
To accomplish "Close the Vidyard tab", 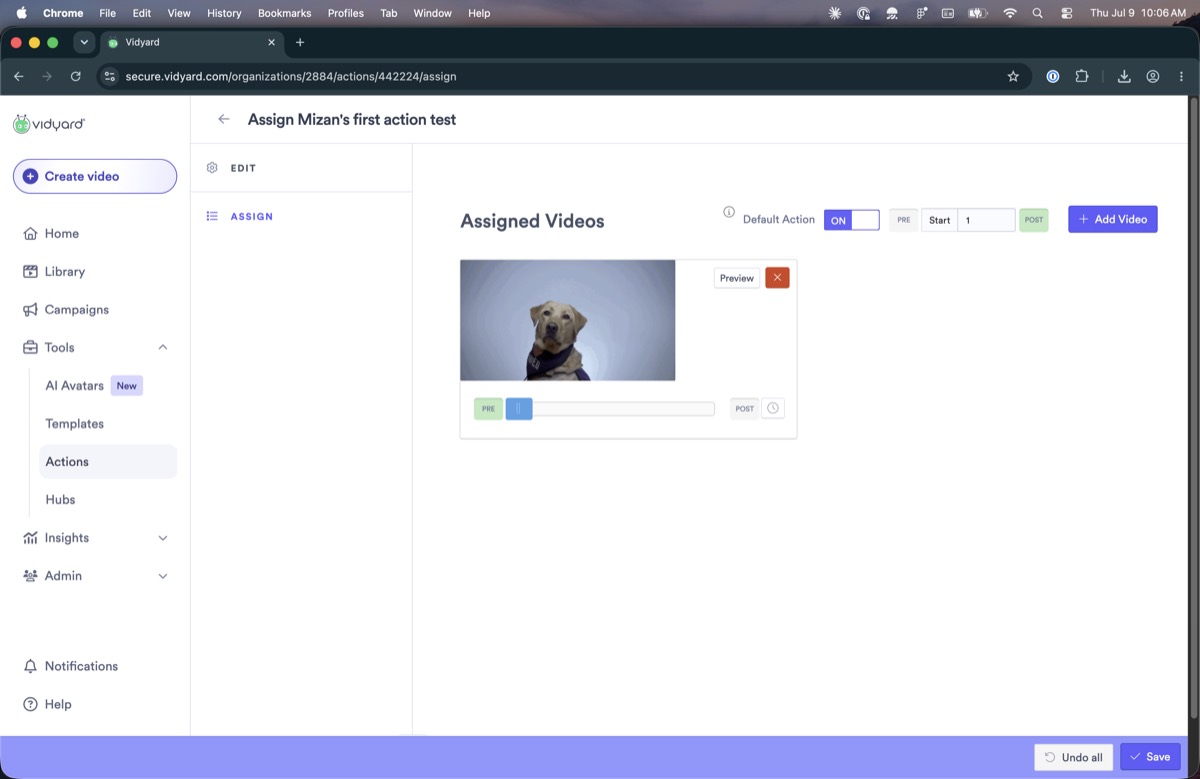I will coord(271,42).
